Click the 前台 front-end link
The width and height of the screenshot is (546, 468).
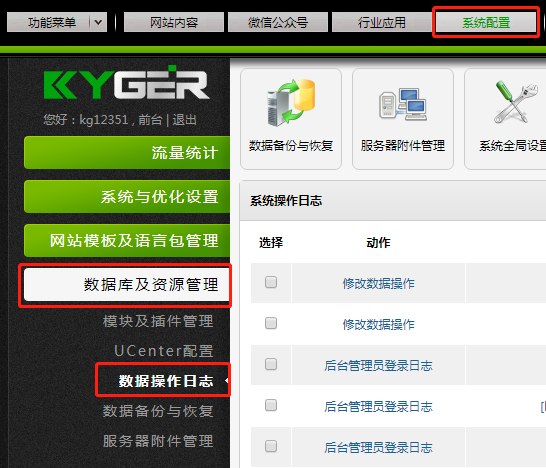(x=150, y=120)
